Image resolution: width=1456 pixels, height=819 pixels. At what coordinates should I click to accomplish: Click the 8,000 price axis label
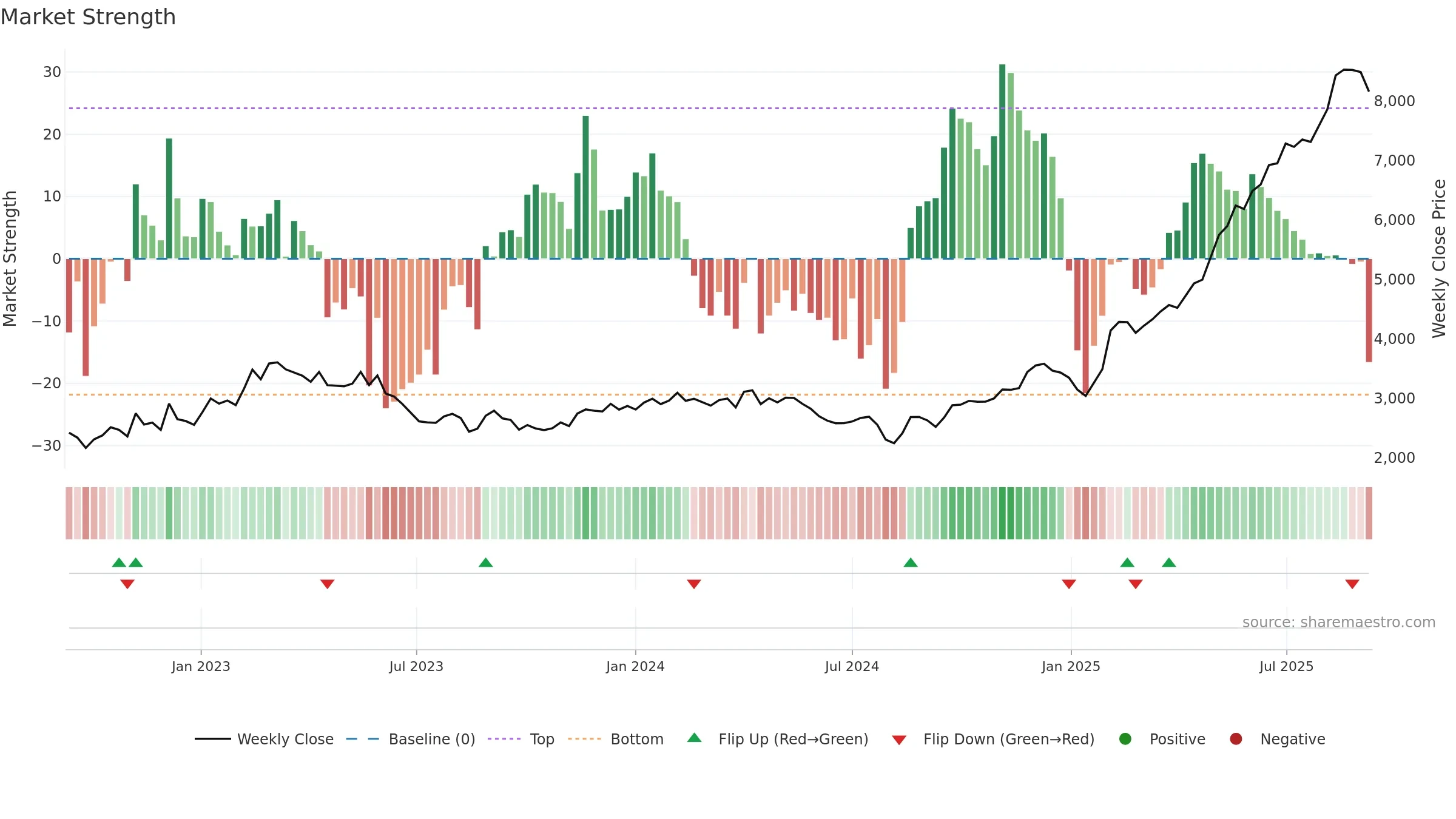(x=1394, y=101)
